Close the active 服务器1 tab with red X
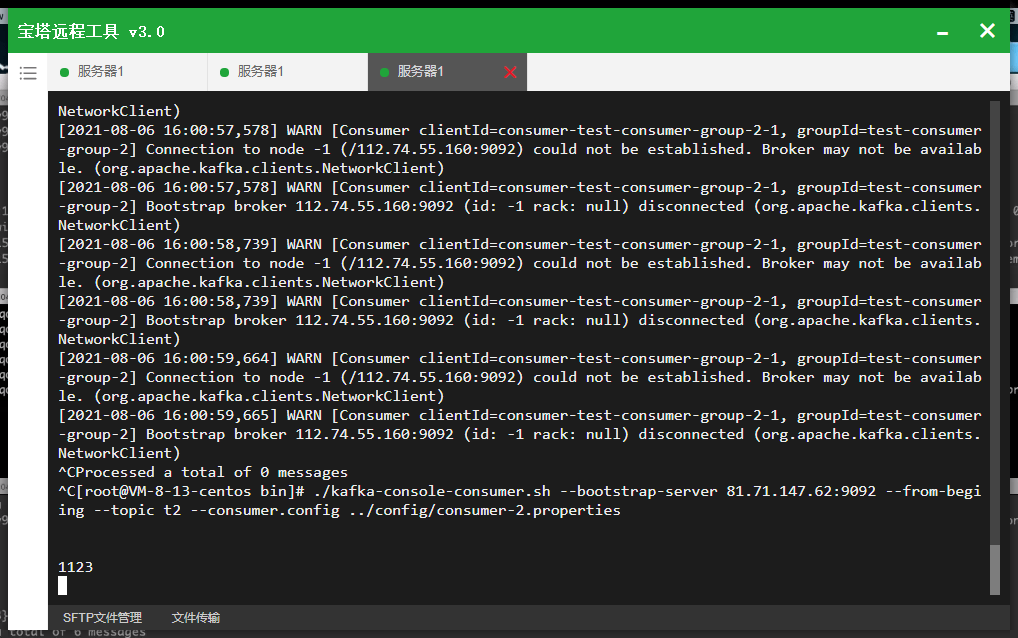Viewport: 1018px width, 638px height. point(510,72)
